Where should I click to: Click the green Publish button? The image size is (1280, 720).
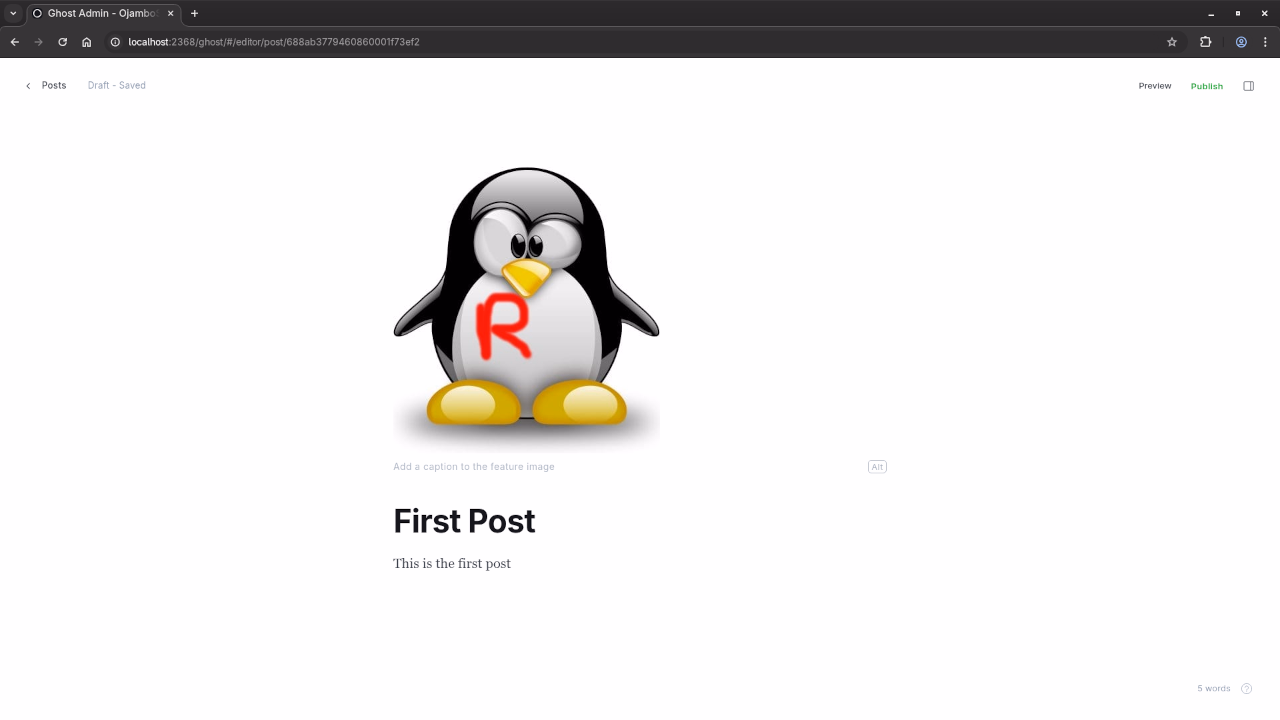tap(1206, 86)
